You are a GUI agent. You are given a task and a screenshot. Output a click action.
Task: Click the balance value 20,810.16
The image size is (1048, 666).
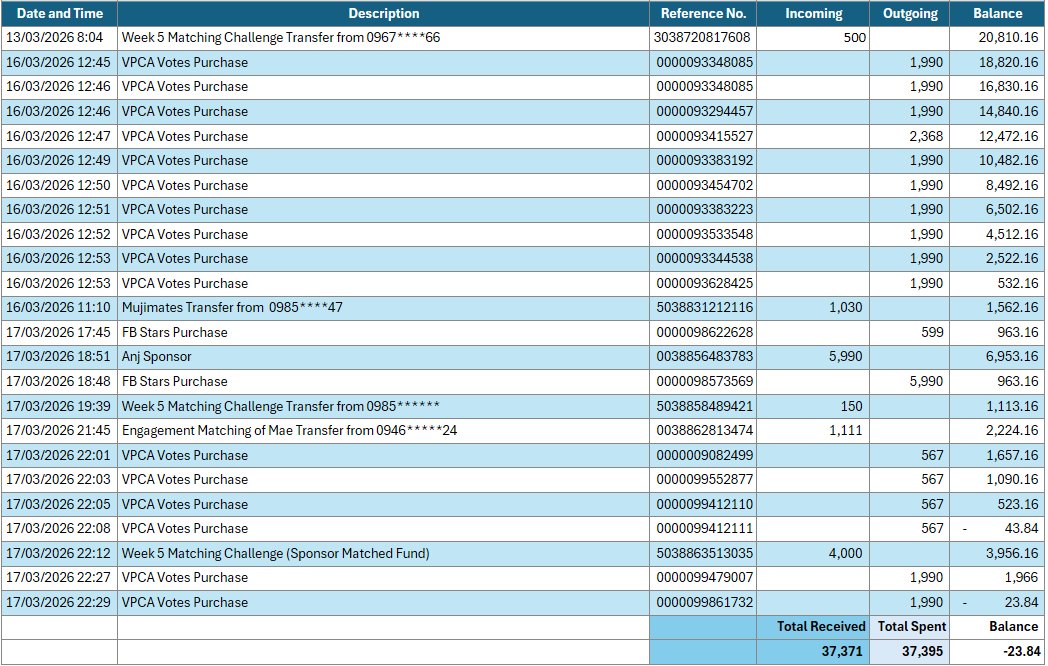(x=1009, y=37)
